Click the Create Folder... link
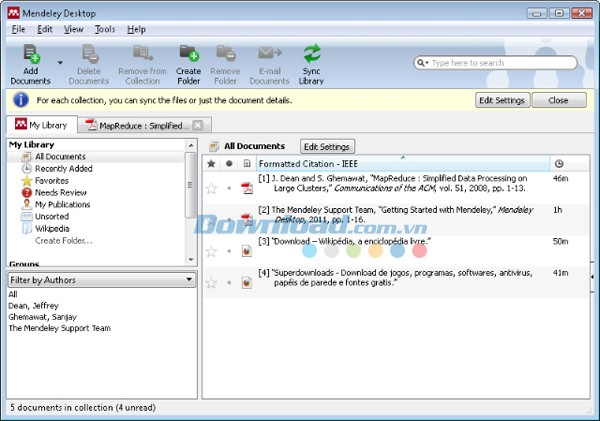Screen dimensions: 600x421 (x=64, y=241)
